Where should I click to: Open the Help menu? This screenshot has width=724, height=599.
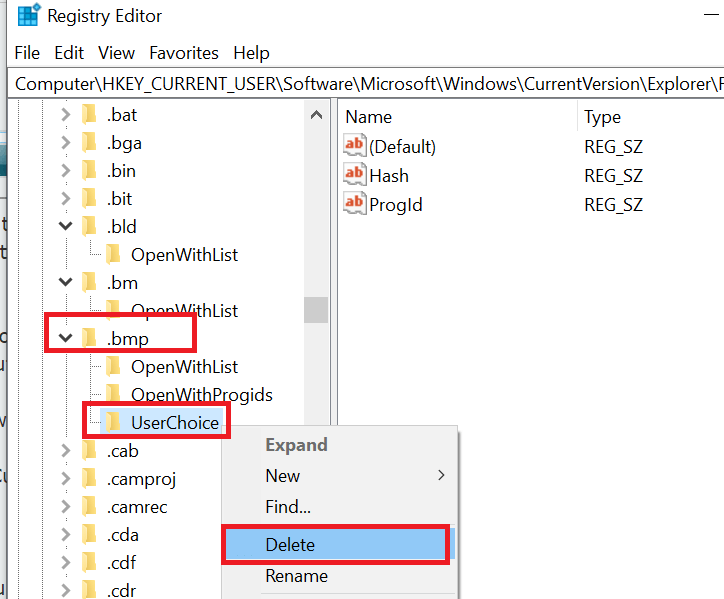point(251,53)
